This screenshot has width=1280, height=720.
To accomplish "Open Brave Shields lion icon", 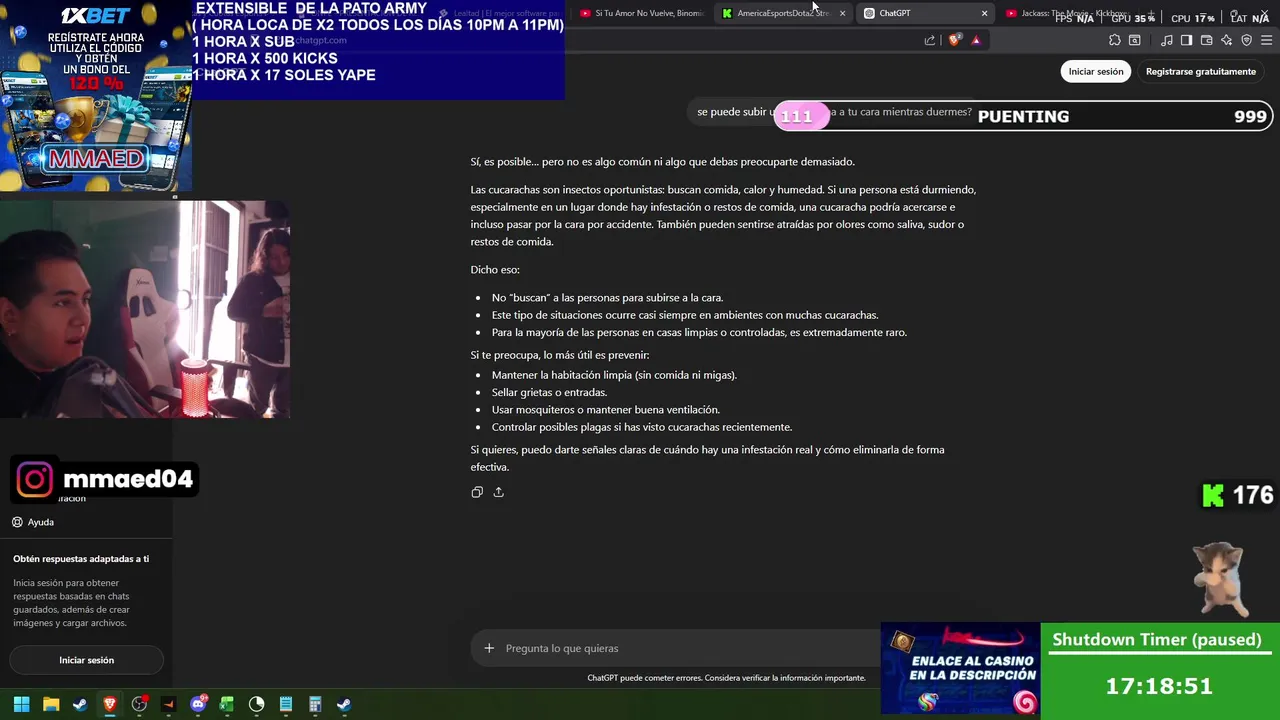I will 955,40.
